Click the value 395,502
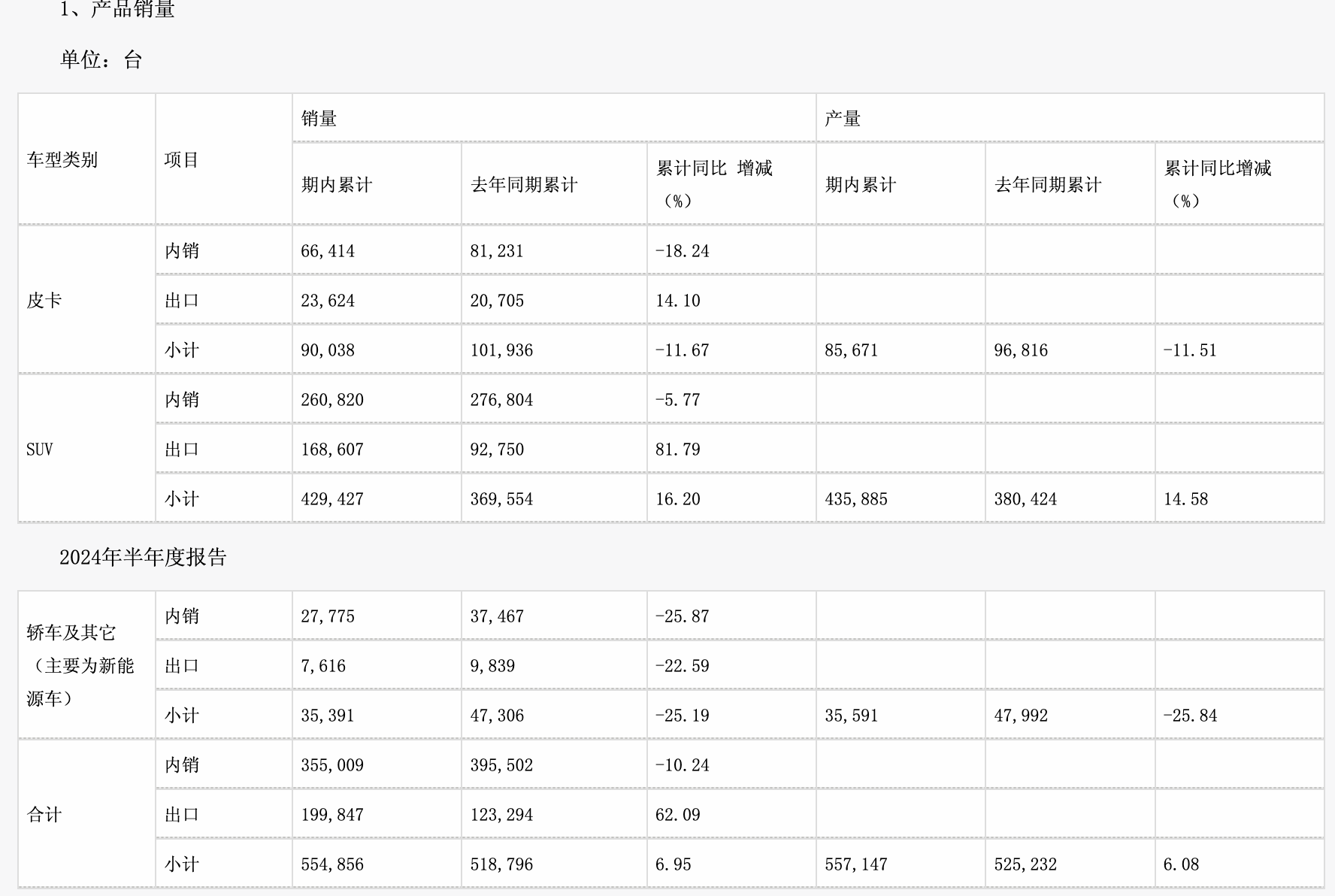Image resolution: width=1335 pixels, height=896 pixels. coord(501,765)
